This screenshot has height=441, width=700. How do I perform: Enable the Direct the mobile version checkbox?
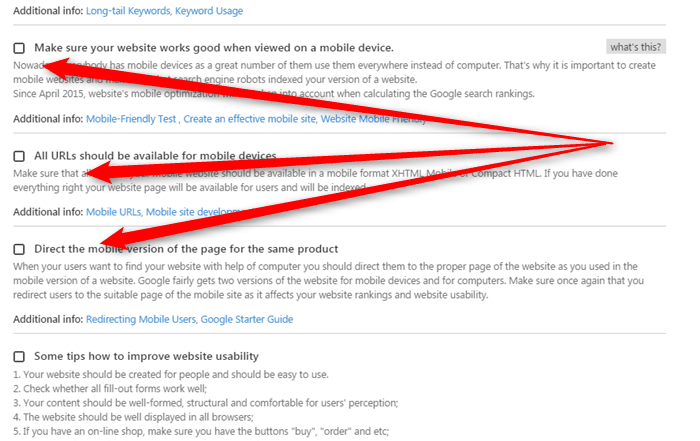[19, 249]
